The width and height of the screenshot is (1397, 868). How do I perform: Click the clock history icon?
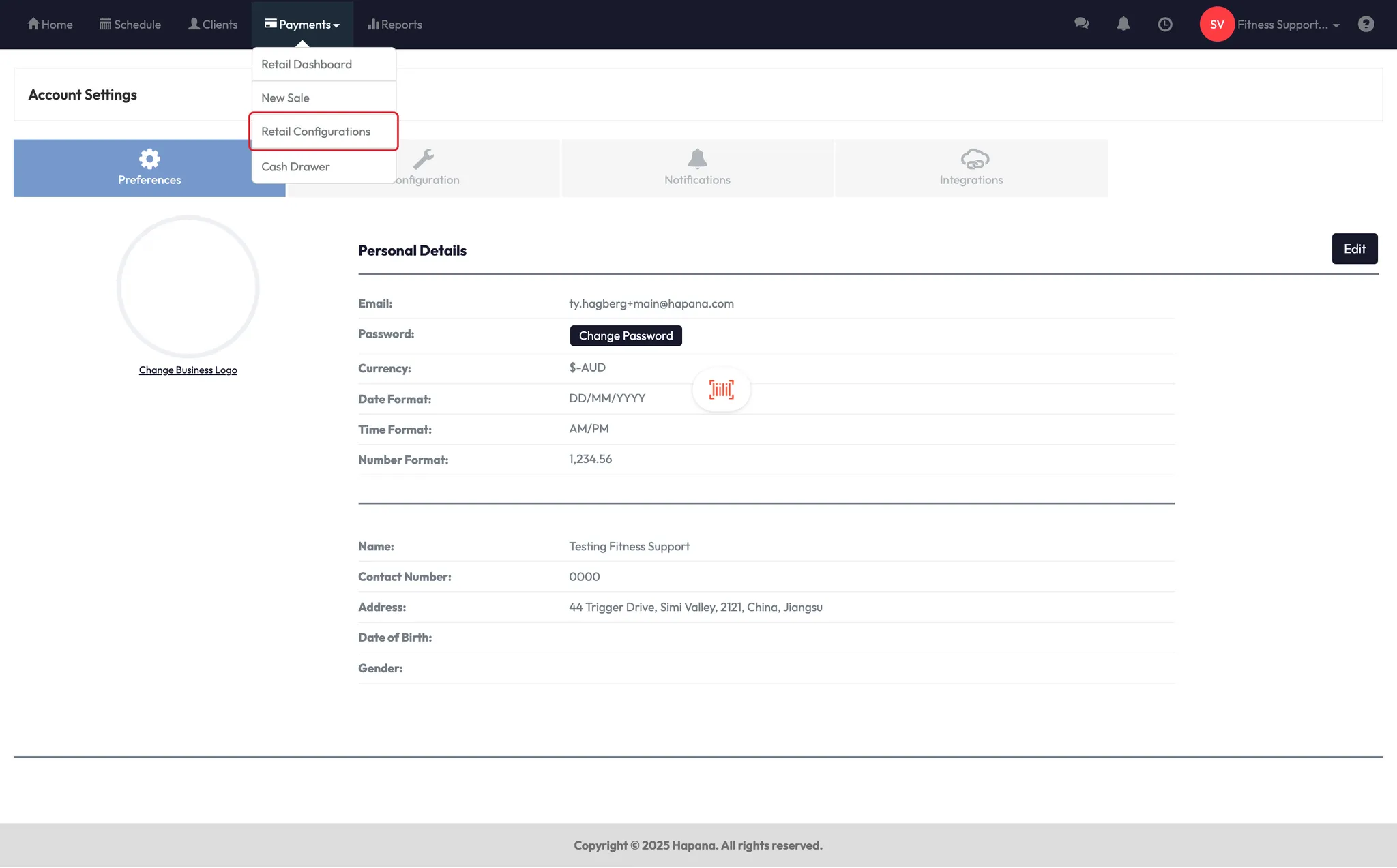1165,25
